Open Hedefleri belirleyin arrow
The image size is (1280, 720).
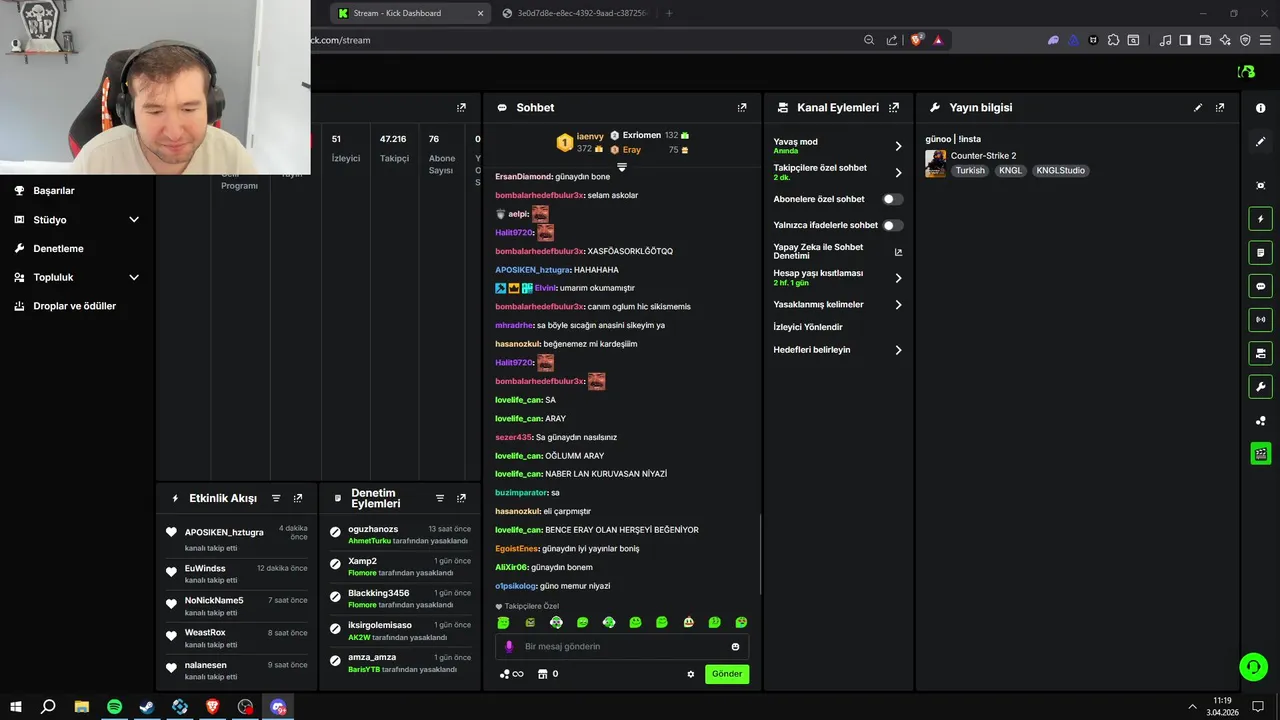pos(898,350)
